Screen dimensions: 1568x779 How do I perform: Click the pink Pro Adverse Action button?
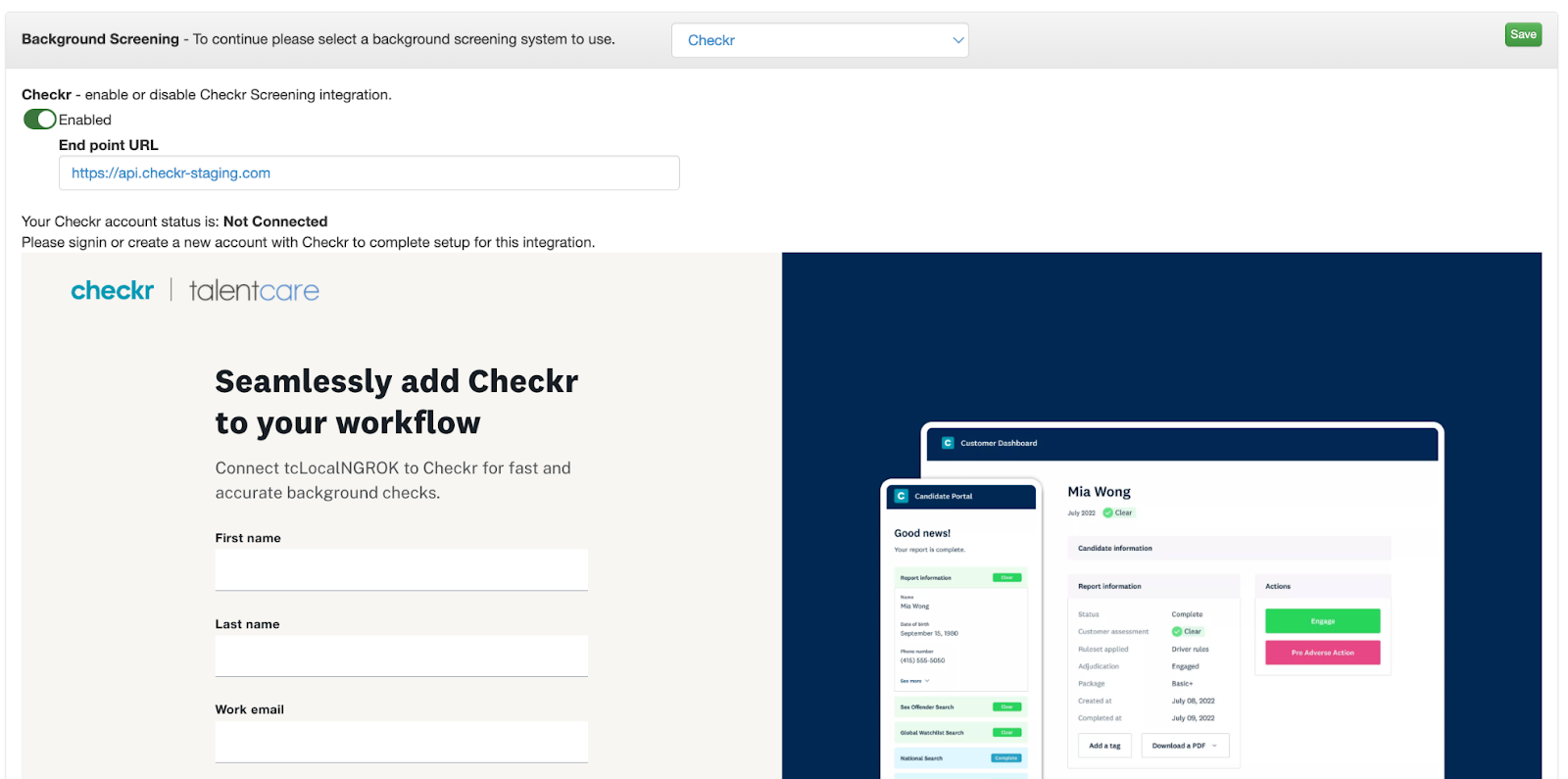pos(1322,653)
